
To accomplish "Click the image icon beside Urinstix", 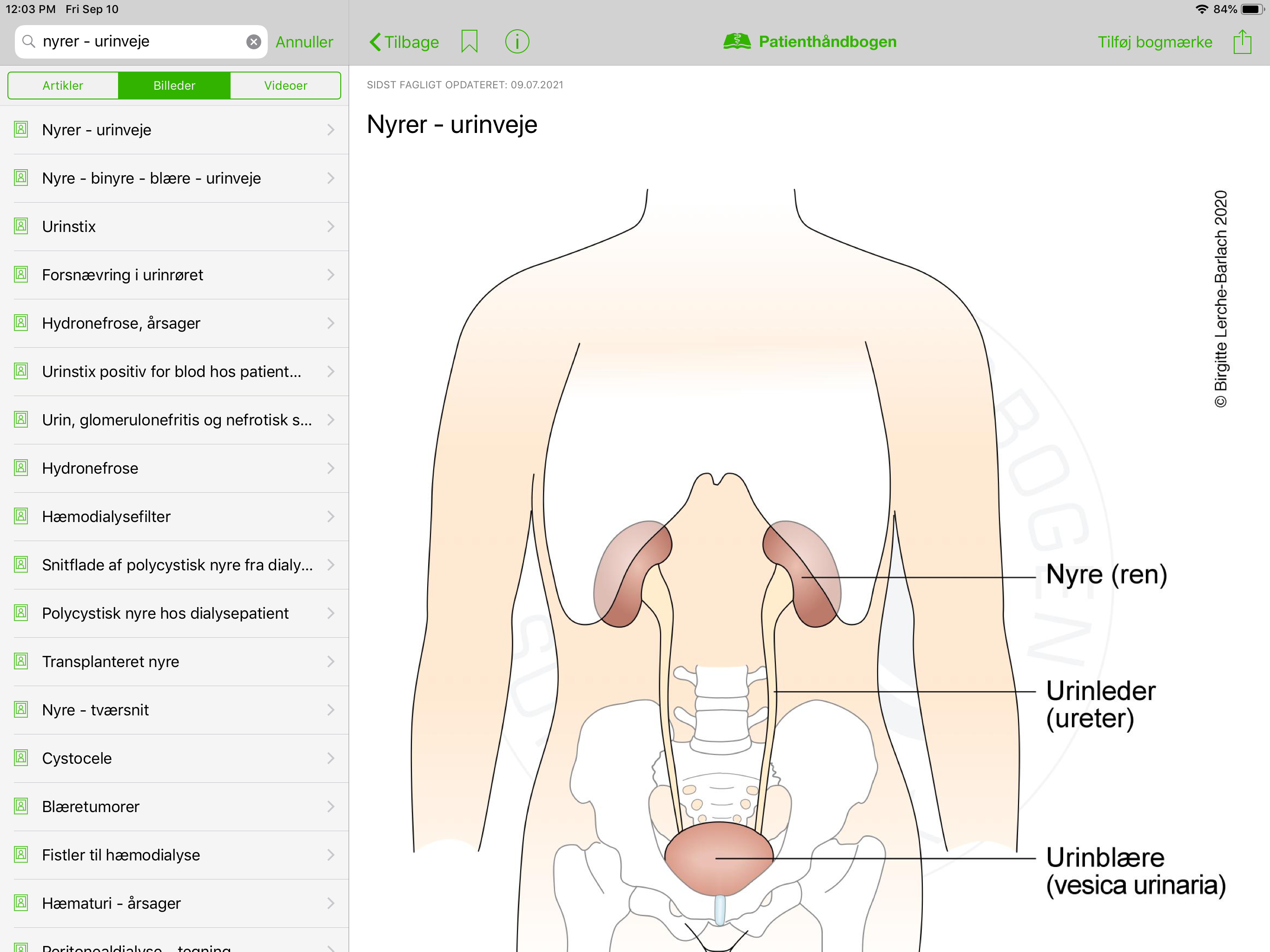I will (x=21, y=226).
